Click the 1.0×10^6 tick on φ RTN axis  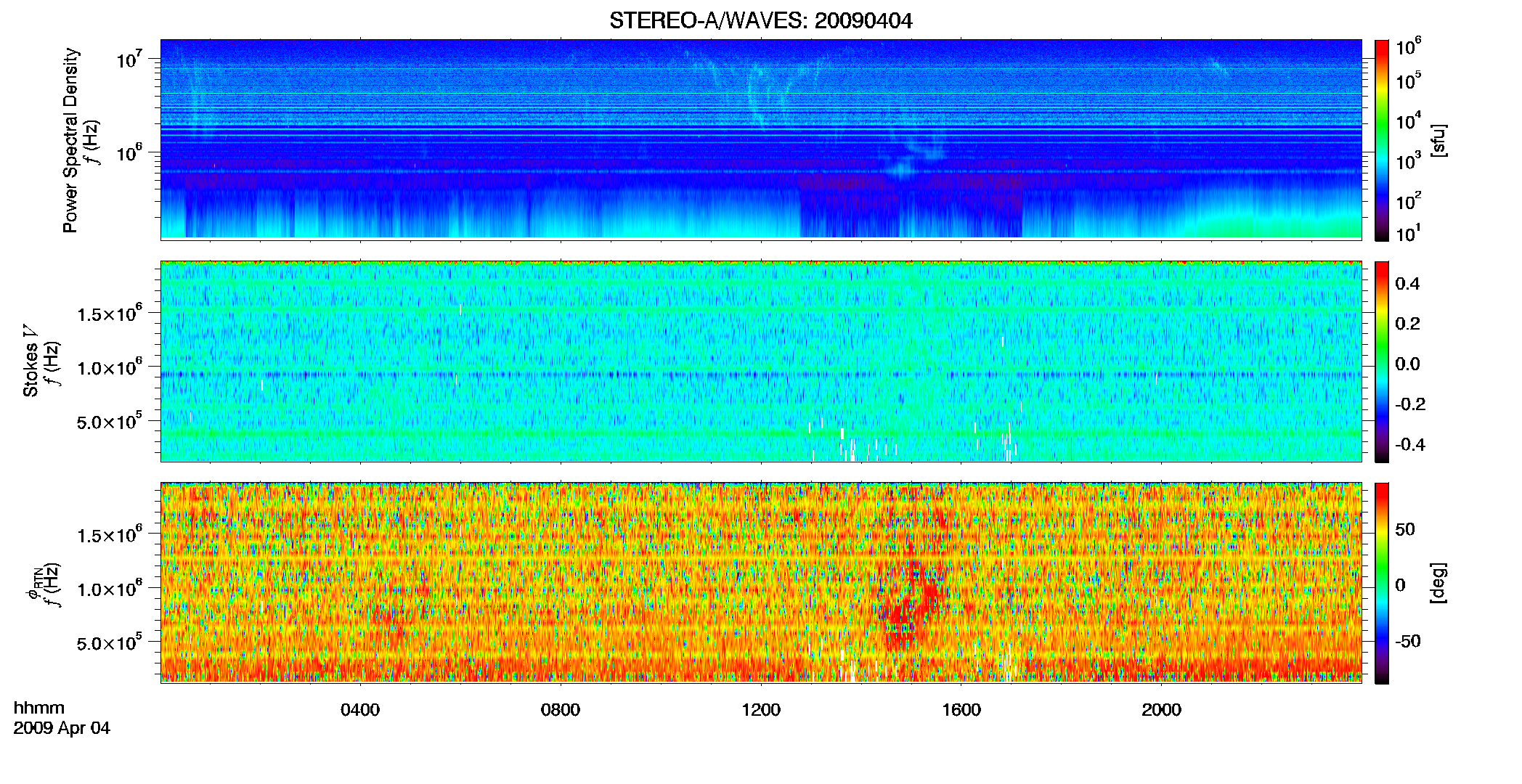coord(109,588)
